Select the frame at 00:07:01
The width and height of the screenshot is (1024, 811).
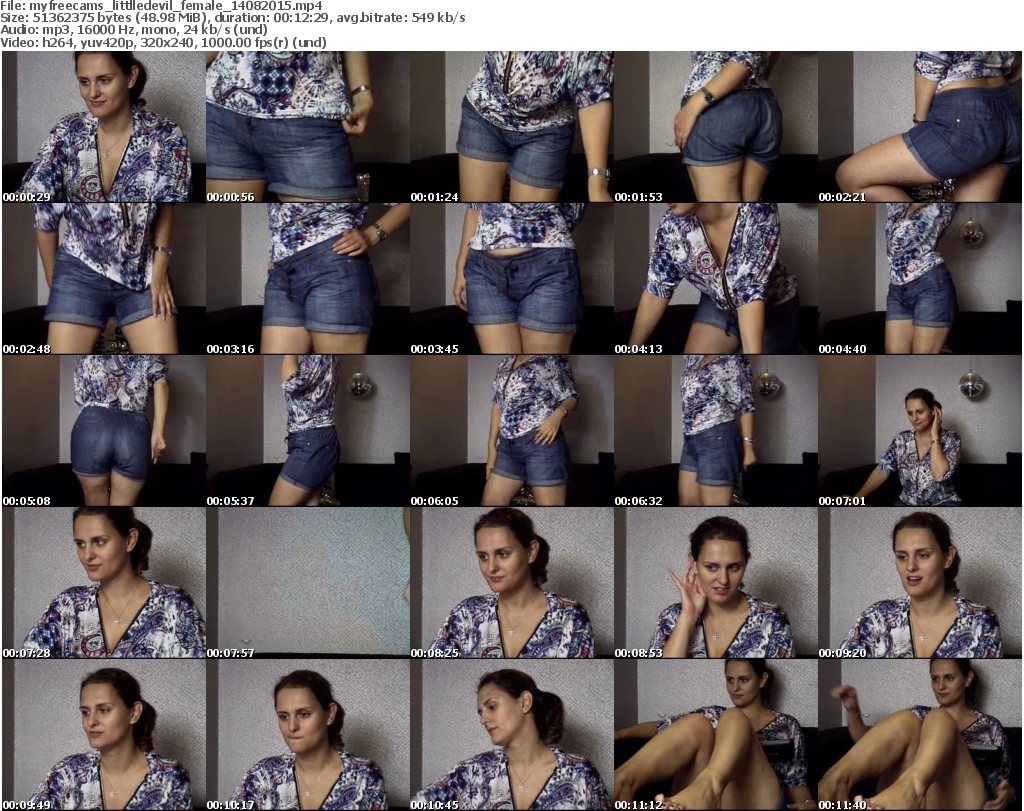920,431
